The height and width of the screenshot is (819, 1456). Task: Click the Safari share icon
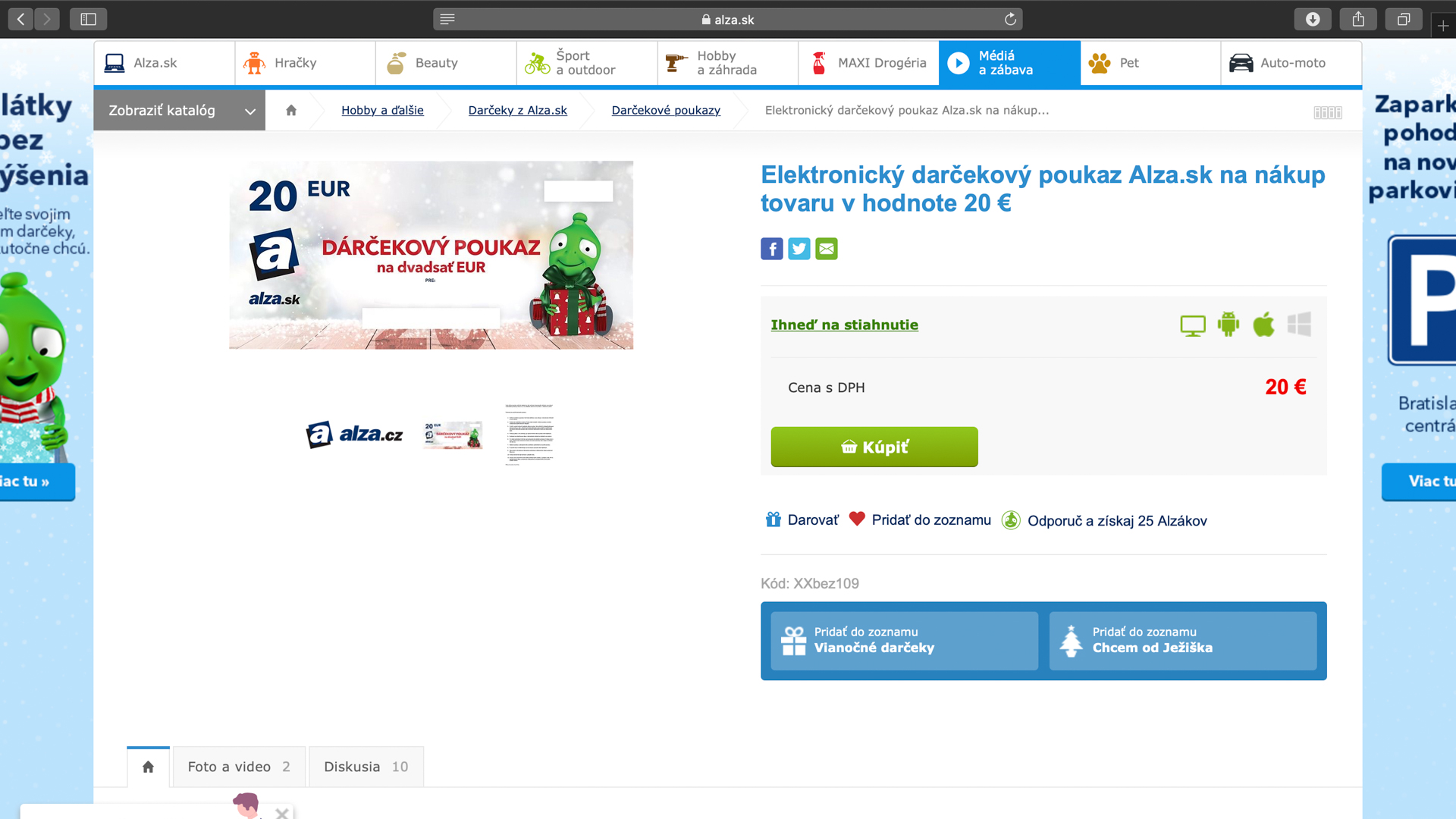coord(1358,20)
